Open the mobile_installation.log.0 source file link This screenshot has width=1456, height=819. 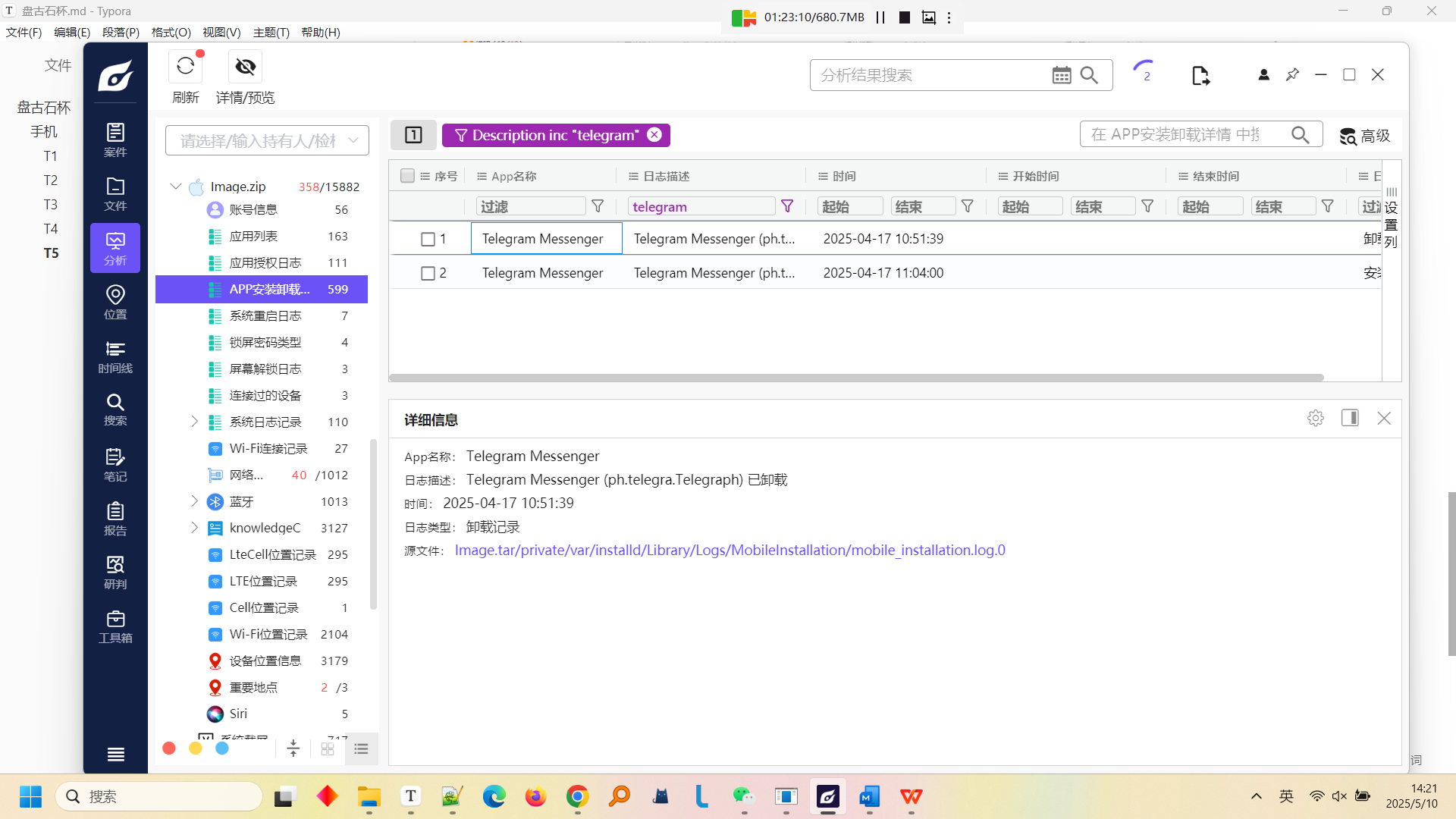(x=730, y=550)
